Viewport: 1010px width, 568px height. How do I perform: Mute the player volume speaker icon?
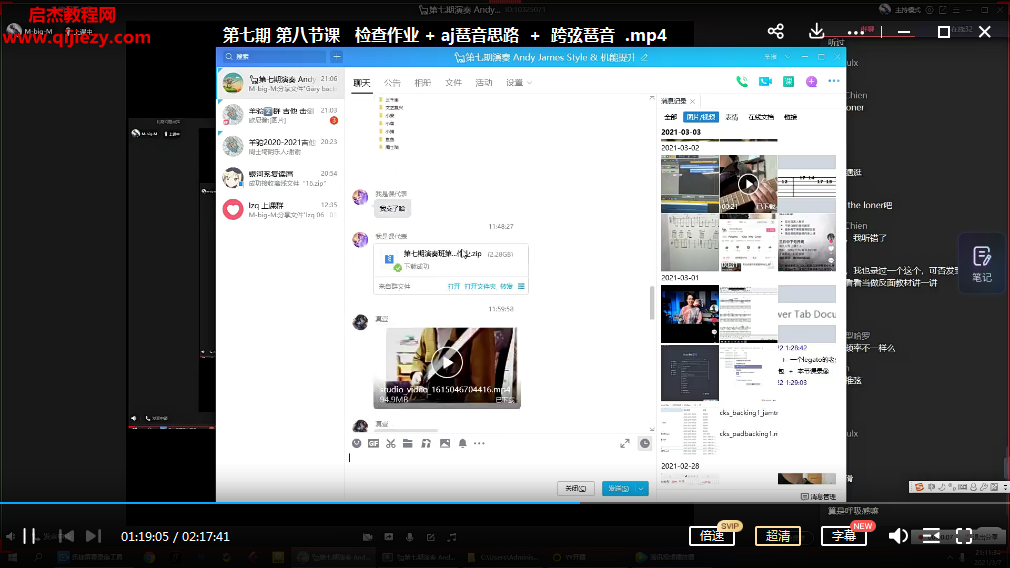click(898, 536)
